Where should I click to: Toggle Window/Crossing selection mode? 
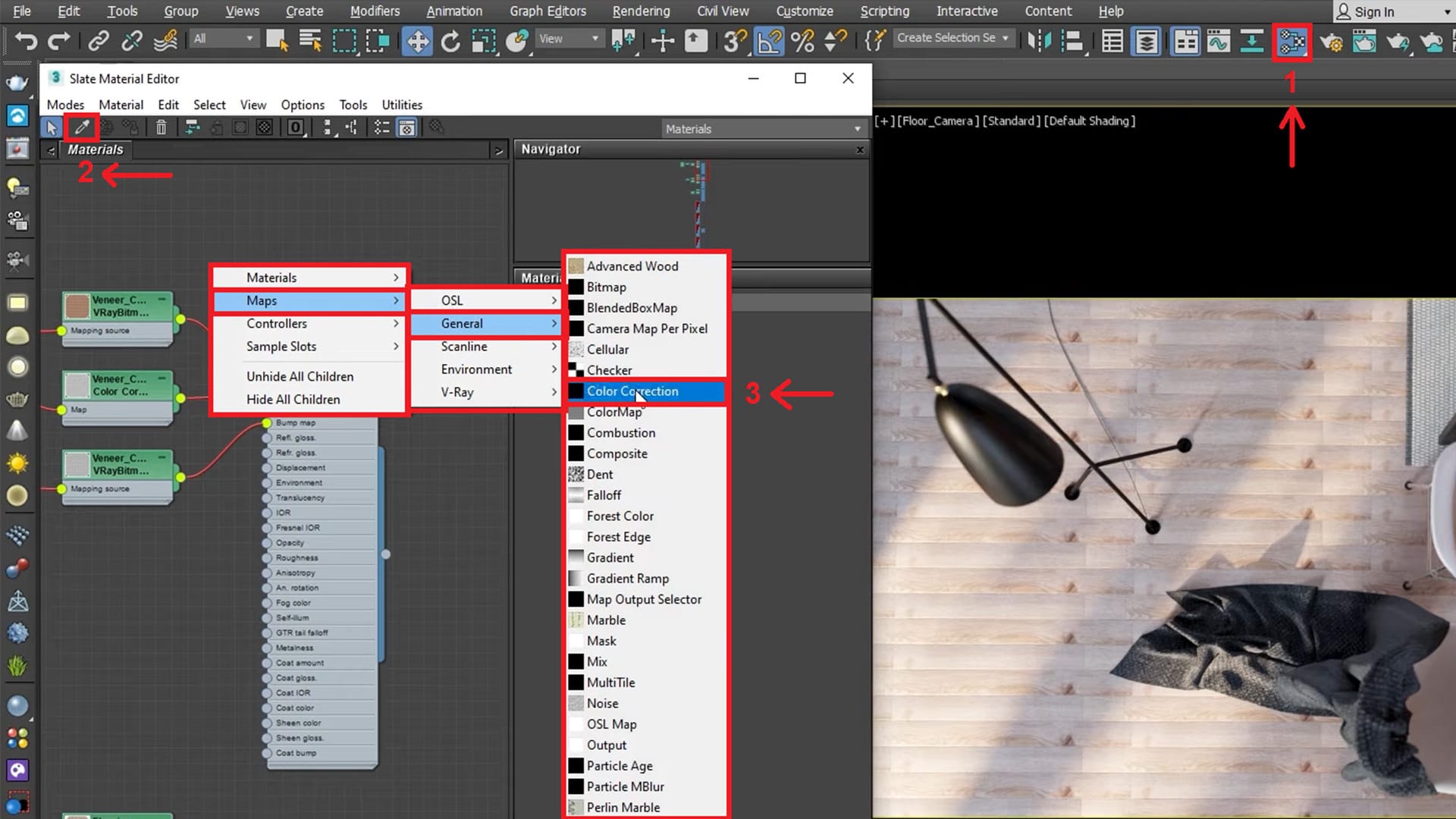coord(378,40)
